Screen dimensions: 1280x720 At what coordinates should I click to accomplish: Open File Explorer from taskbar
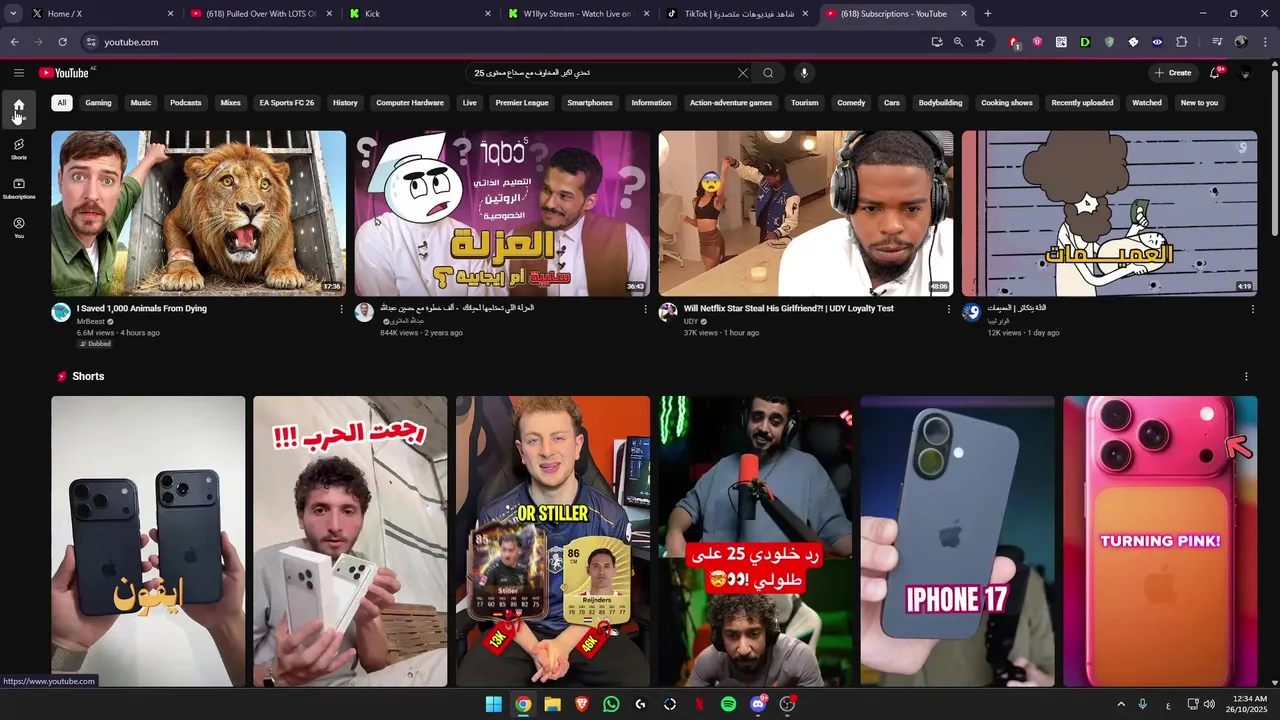(552, 704)
